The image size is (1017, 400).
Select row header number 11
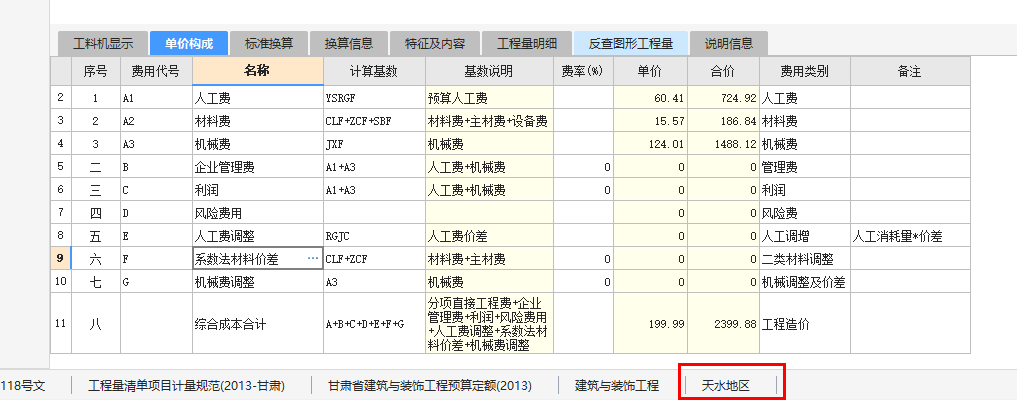[x=61, y=324]
